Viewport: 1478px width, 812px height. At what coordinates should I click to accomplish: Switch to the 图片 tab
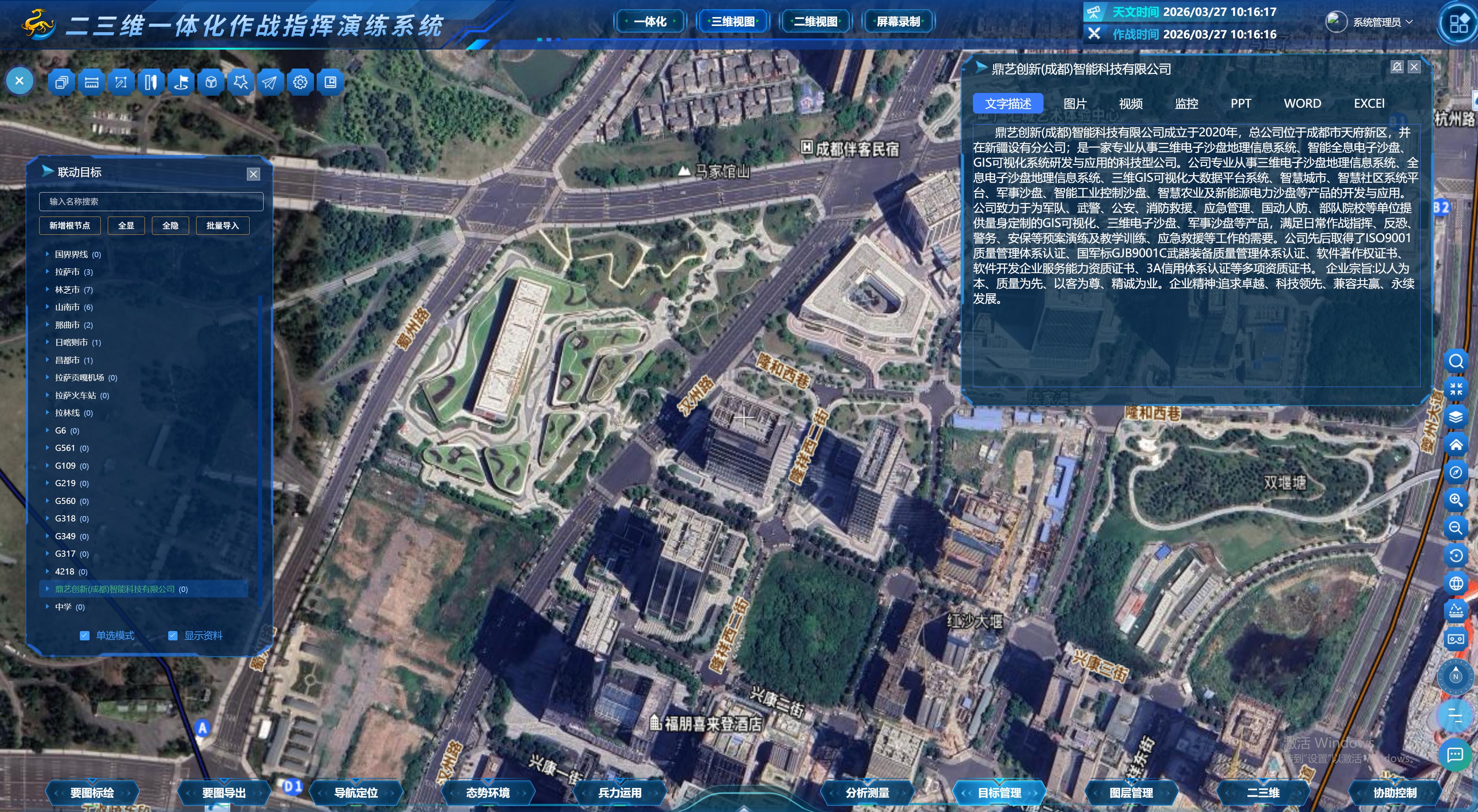coord(1074,104)
